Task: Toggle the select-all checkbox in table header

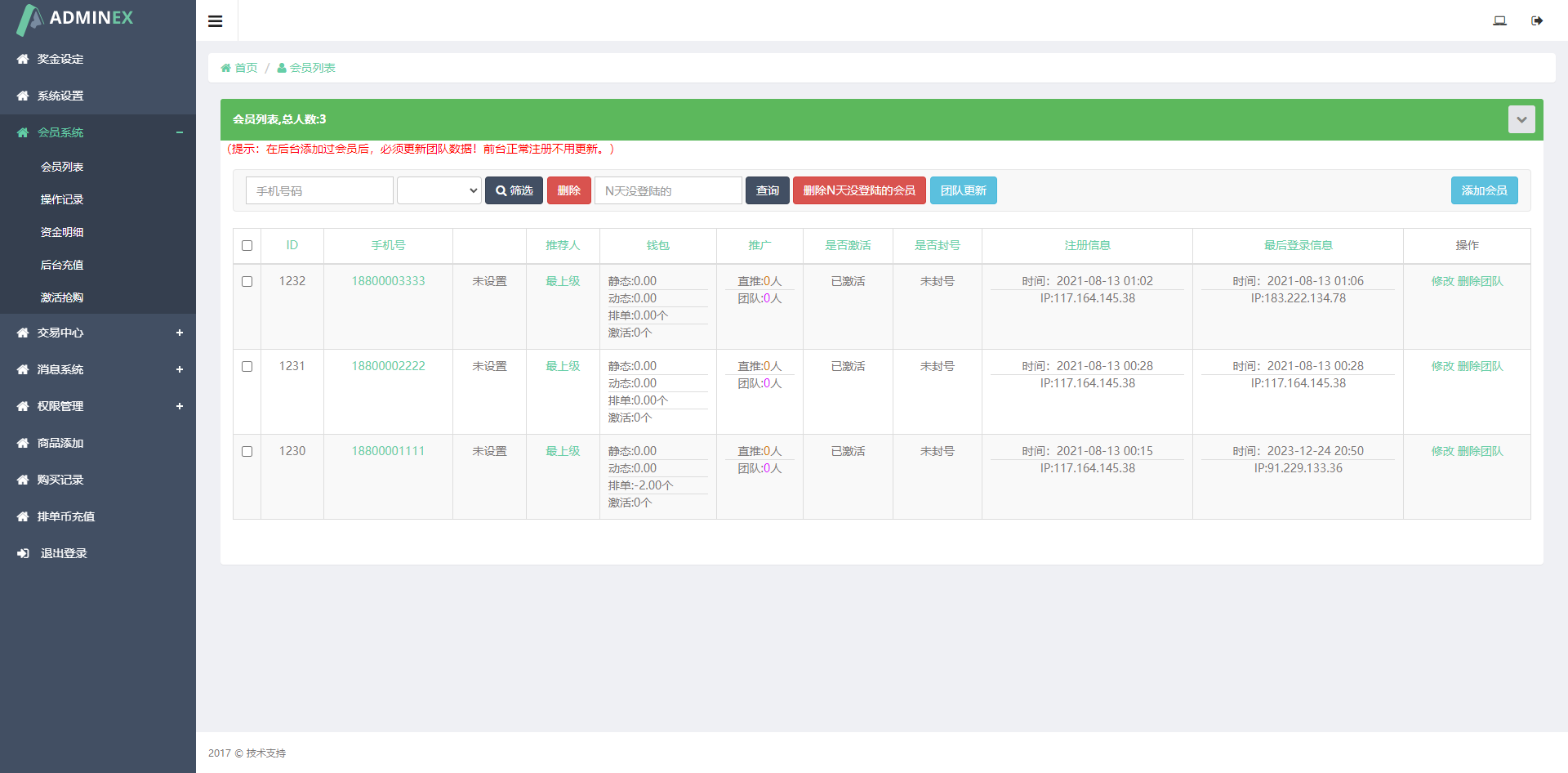Action: click(247, 246)
